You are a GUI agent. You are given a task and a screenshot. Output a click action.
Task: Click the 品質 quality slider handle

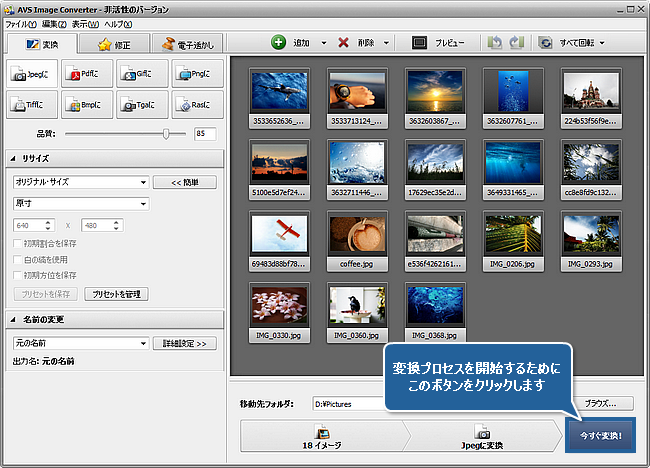coord(167,133)
